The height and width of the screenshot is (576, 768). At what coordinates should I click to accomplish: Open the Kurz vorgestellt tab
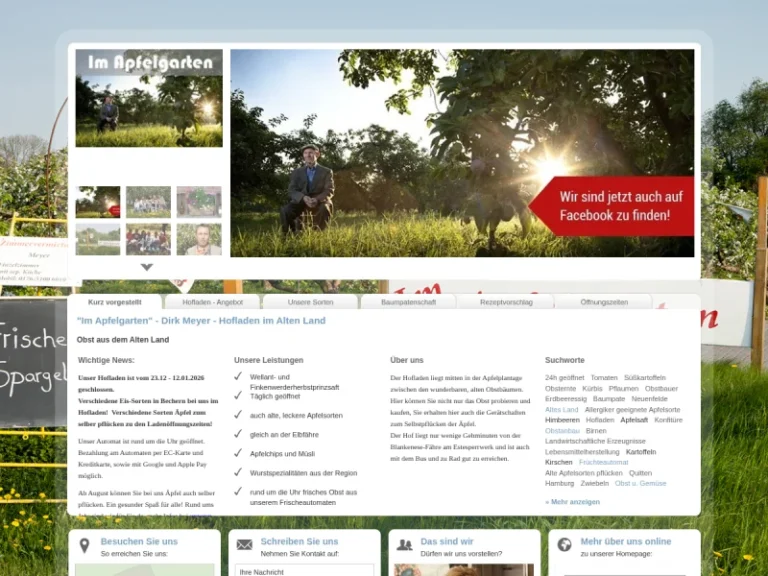pyautogui.click(x=115, y=302)
